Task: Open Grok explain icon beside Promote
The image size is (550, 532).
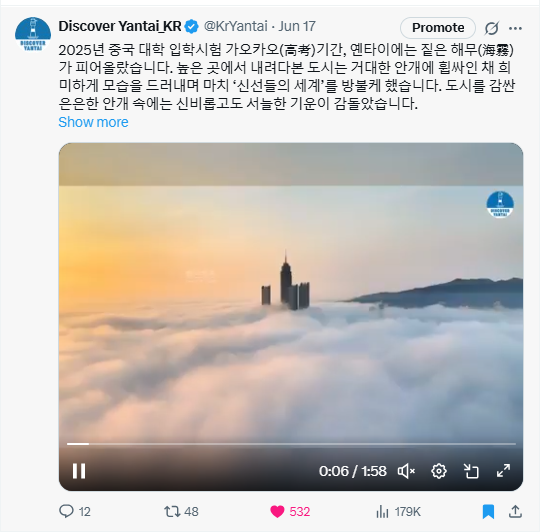Action: 491,28
